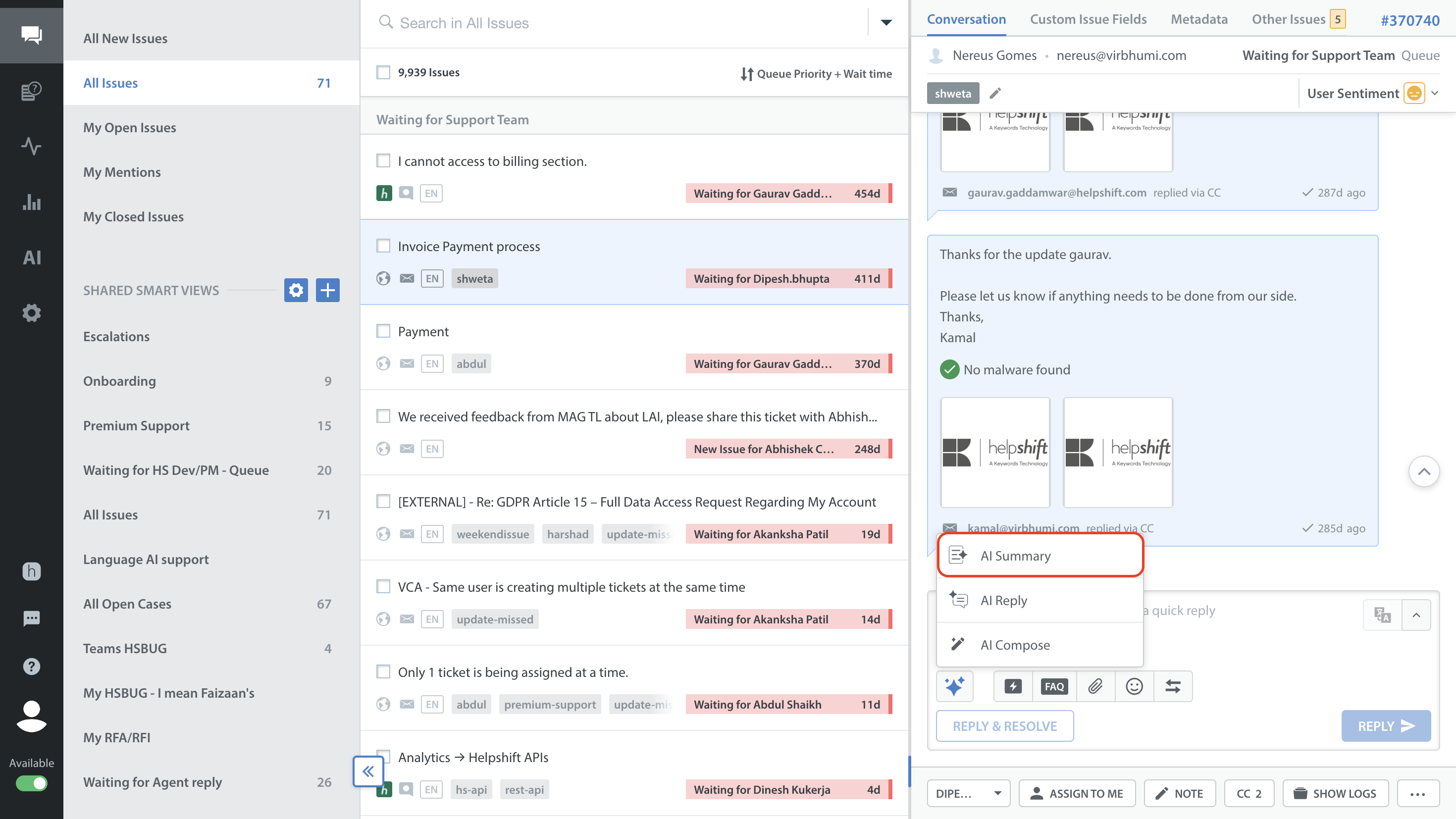Select all 9,939 issues checkbox
1456x819 pixels.
pyautogui.click(x=383, y=72)
